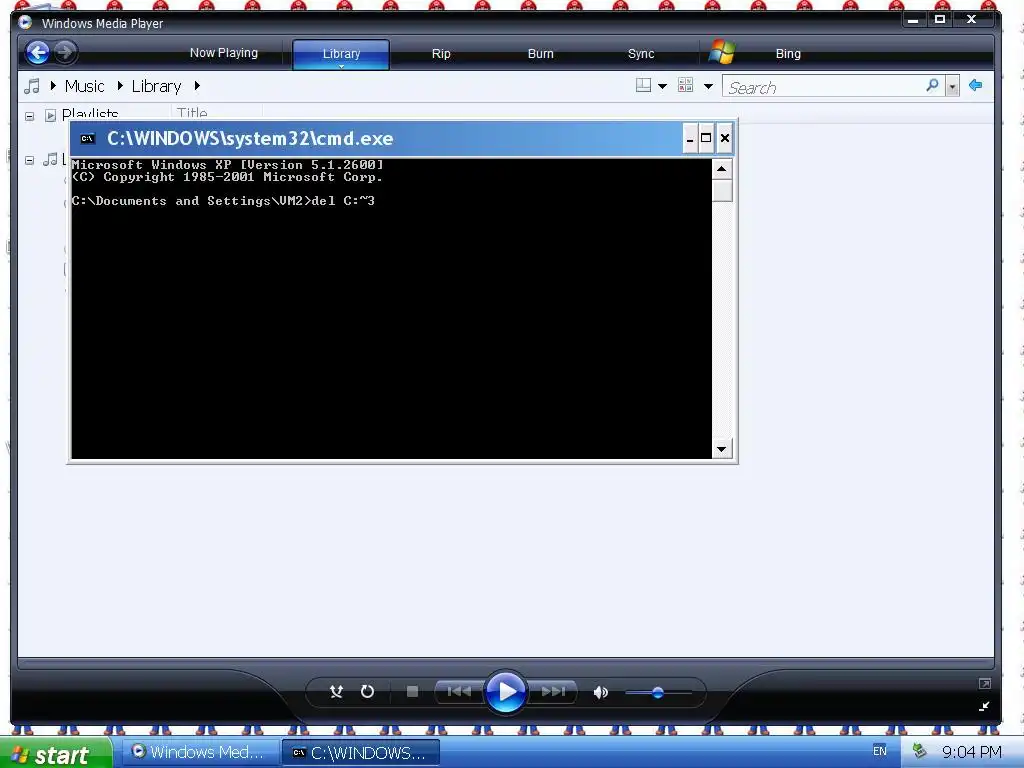
Task: Mute the sound with the speaker icon
Action: pyautogui.click(x=600, y=692)
